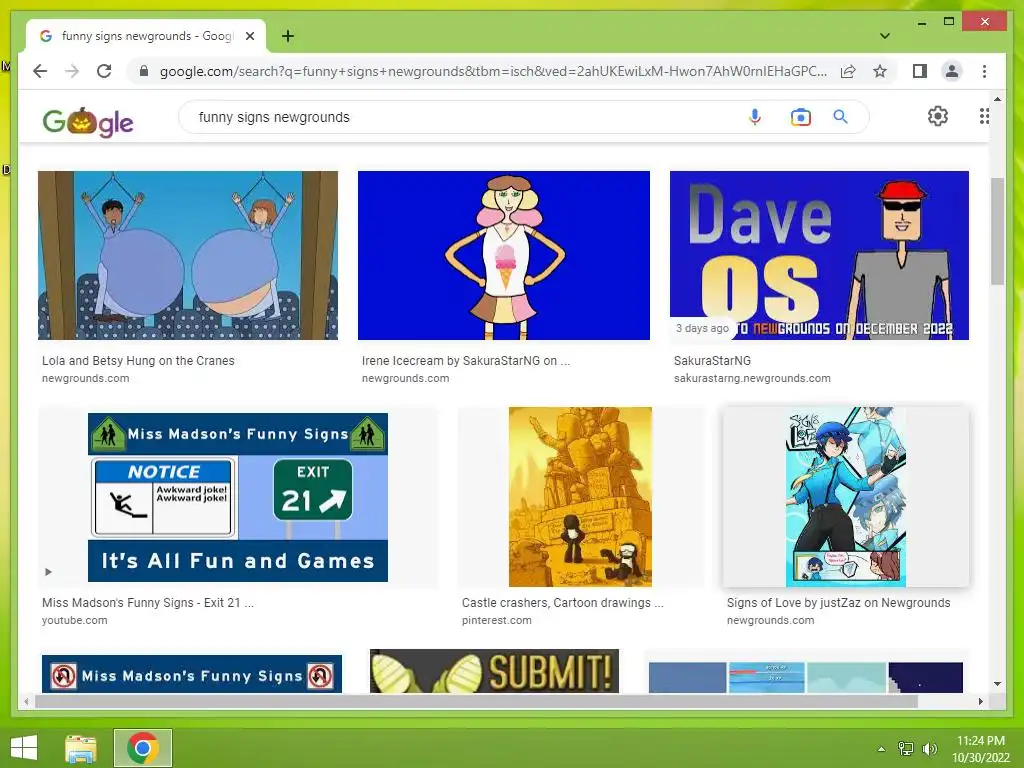Open Signs of Love by justZaz link

click(839, 603)
